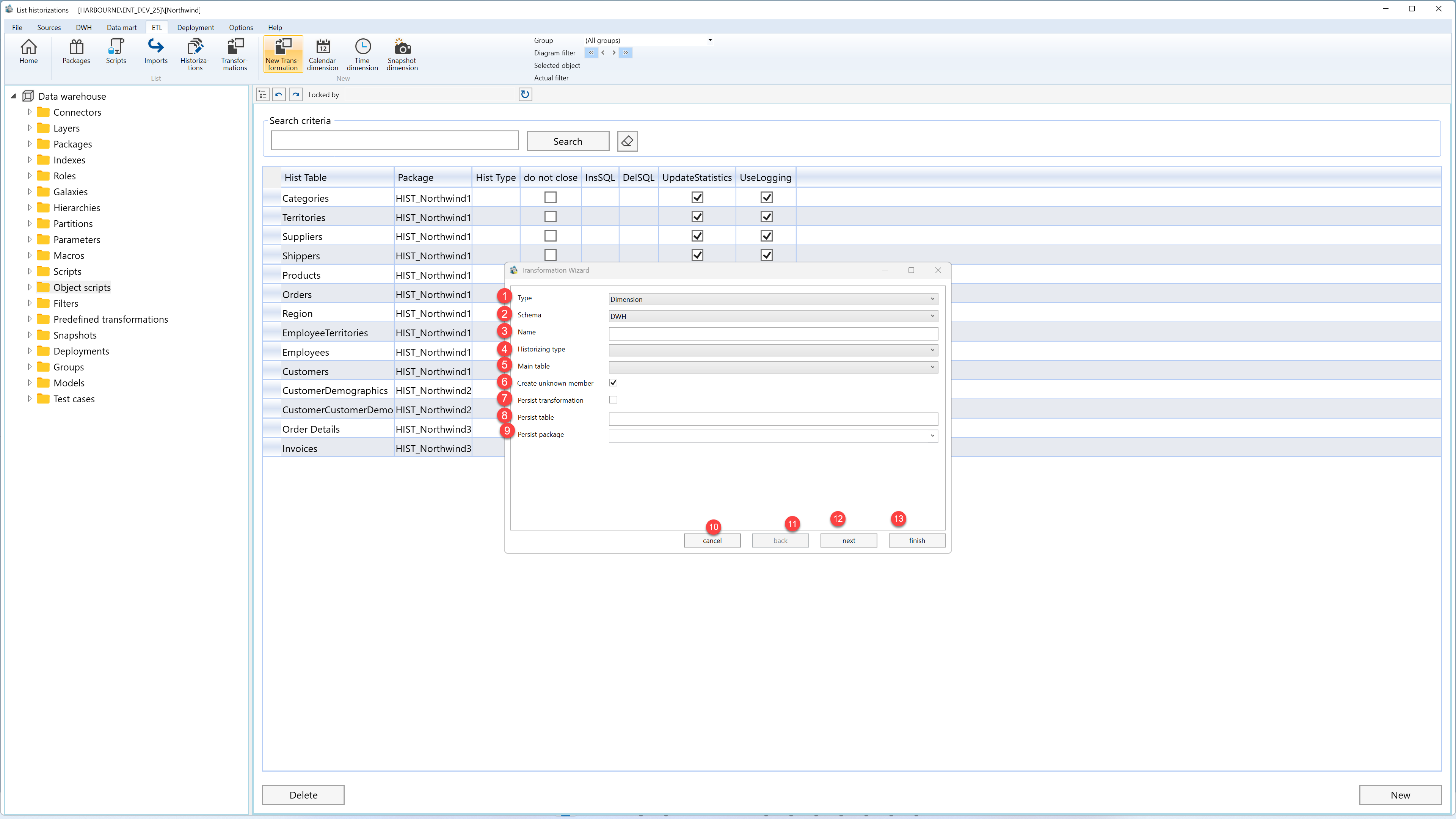1456x819 pixels.
Task: Create a Time dimension
Action: pos(362,54)
